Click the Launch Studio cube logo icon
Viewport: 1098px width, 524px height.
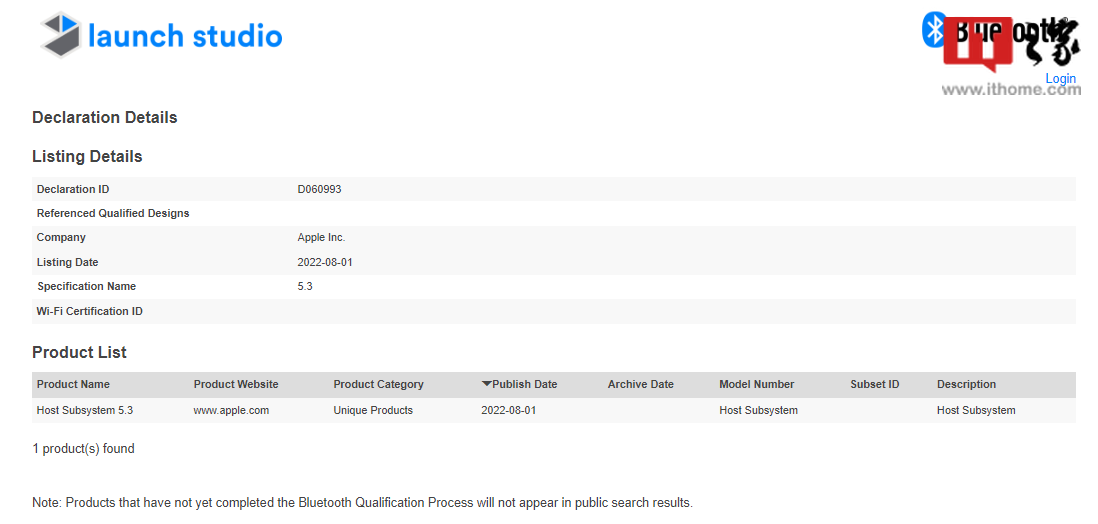point(60,35)
